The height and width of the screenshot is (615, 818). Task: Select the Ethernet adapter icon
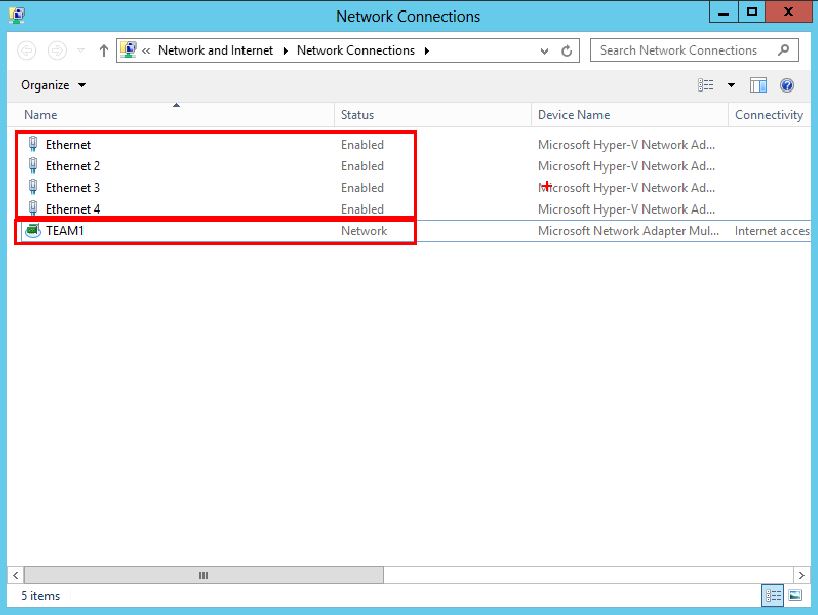[33, 144]
